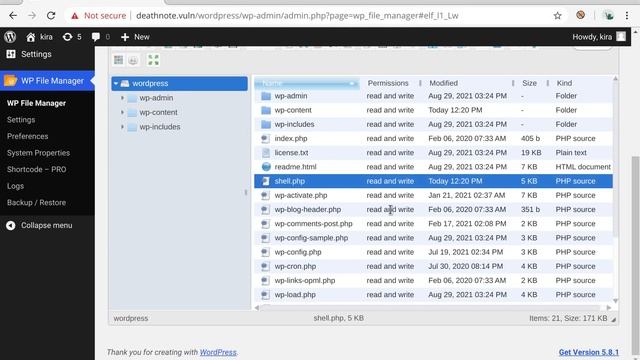Open Howdy, kira account menu
Image resolution: width=640 pixels, height=360 pixels.
pos(598,37)
